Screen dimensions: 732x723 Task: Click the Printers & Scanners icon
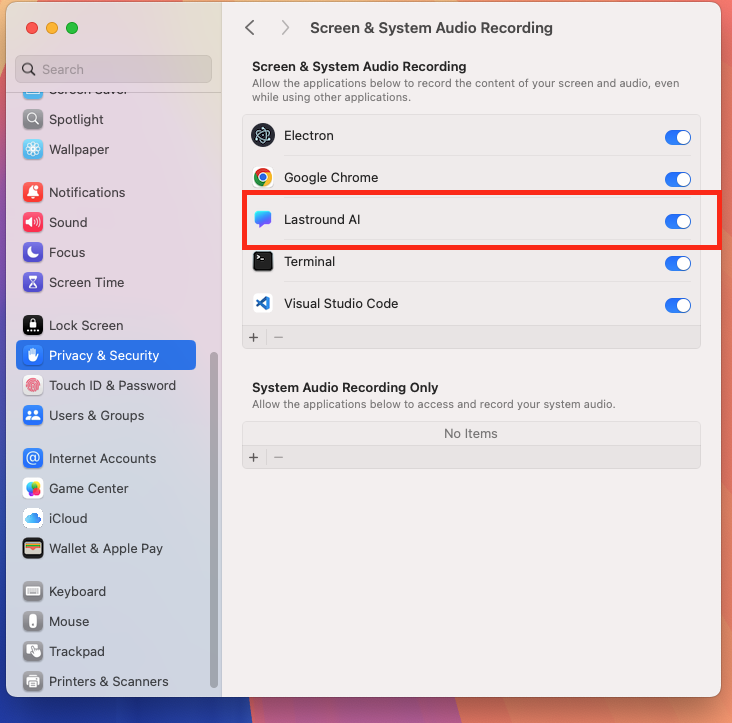(33, 681)
